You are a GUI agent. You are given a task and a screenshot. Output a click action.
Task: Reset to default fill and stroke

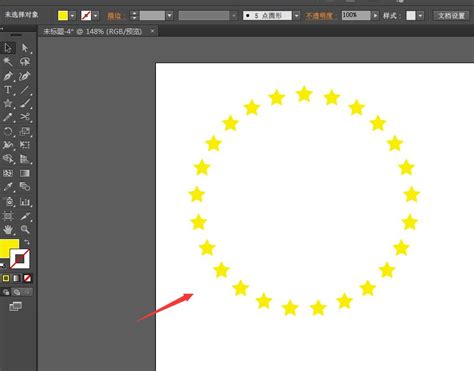tap(3, 266)
